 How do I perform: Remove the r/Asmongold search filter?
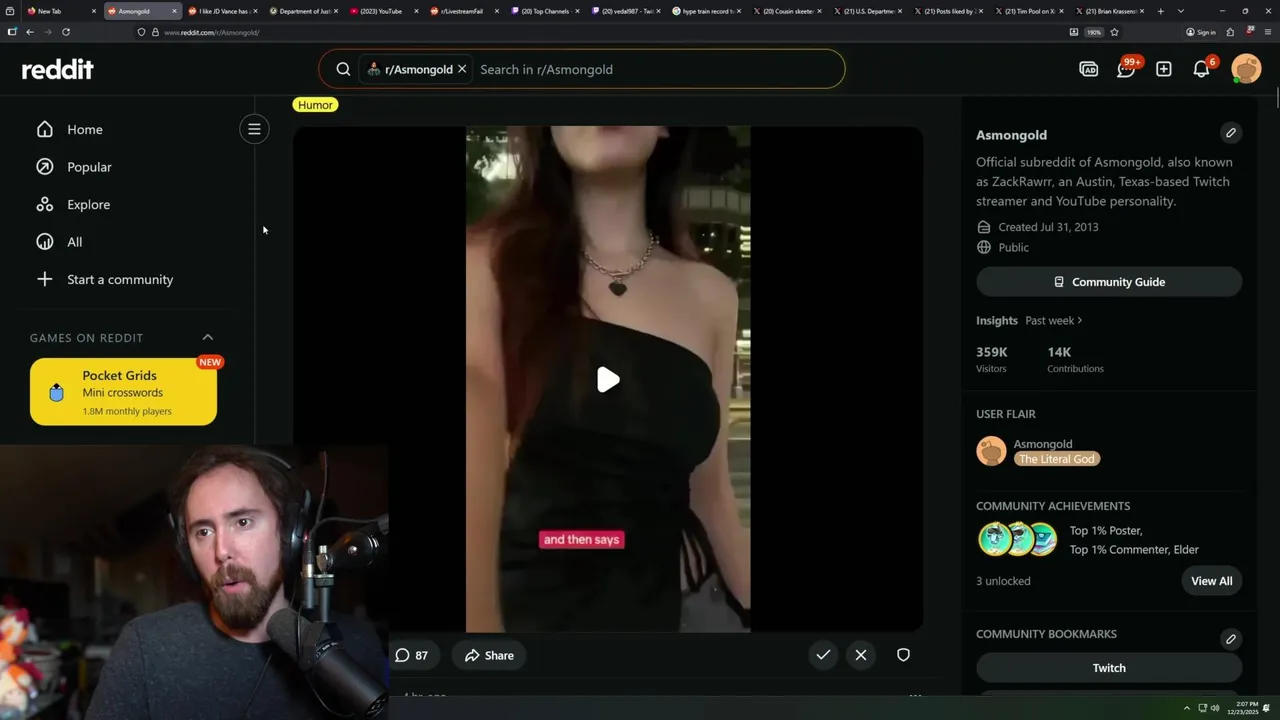[x=462, y=69]
